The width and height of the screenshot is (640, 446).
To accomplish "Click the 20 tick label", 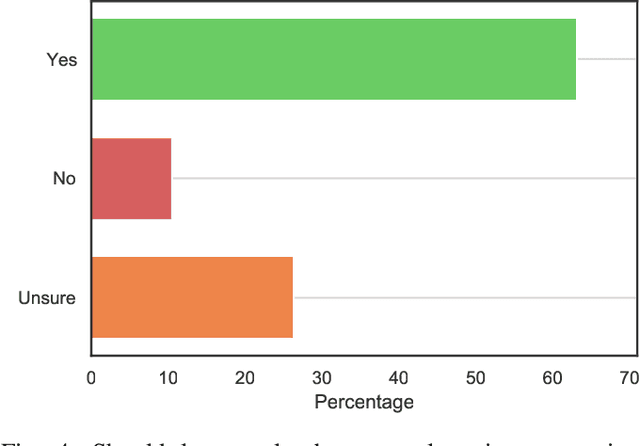I will pos(245,377).
